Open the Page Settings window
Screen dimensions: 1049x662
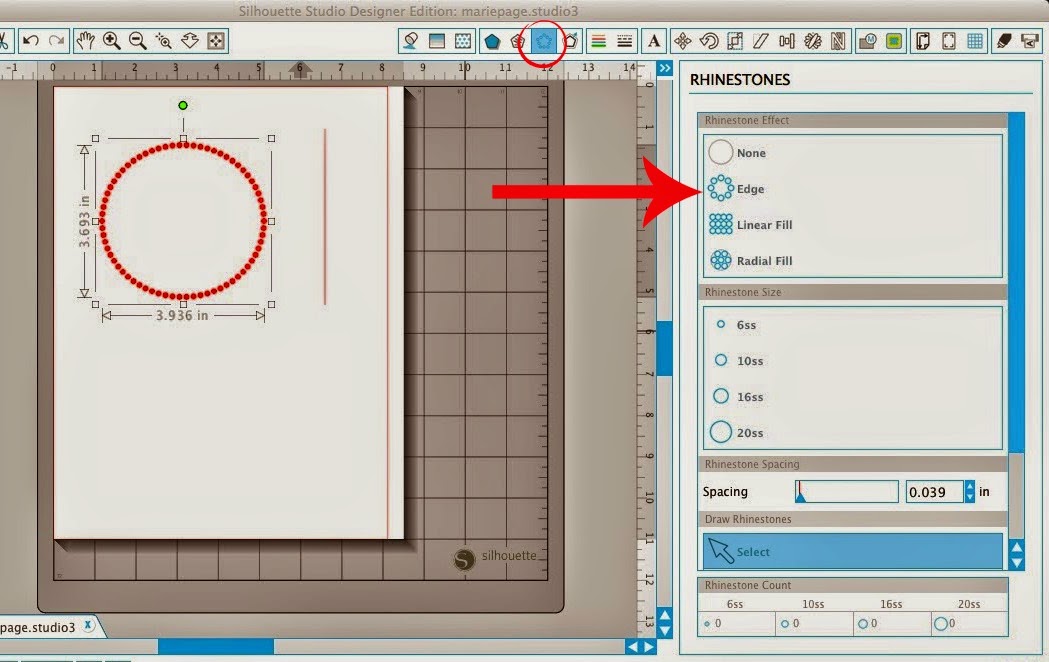coord(923,41)
